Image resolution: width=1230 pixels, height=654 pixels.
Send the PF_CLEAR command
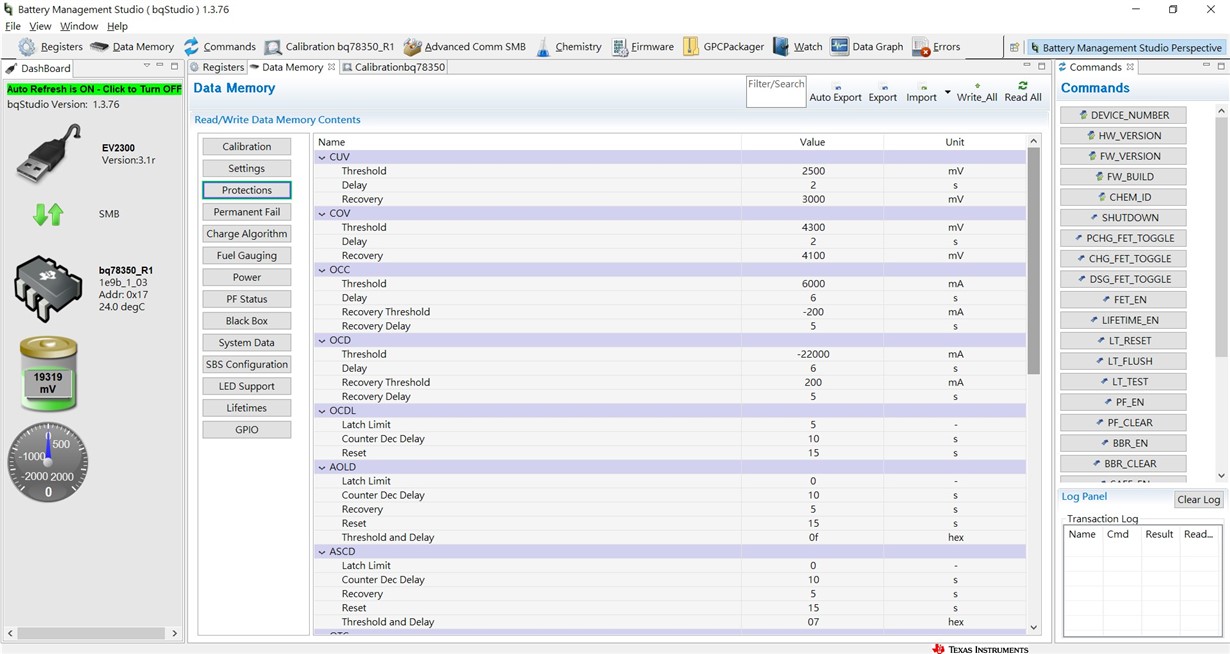1123,423
